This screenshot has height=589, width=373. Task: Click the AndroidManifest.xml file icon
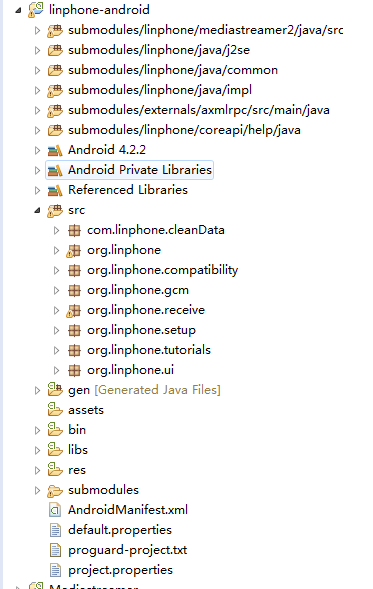pos(55,510)
